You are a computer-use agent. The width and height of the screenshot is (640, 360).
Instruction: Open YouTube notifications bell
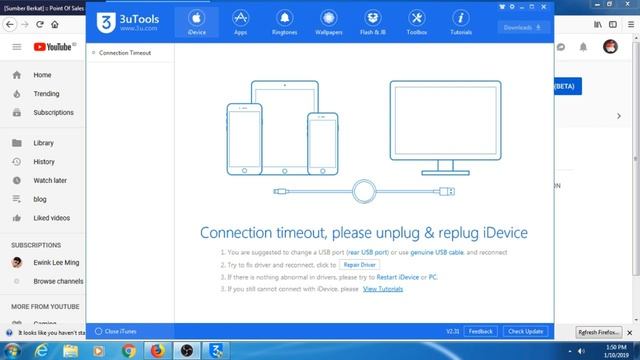(583, 47)
